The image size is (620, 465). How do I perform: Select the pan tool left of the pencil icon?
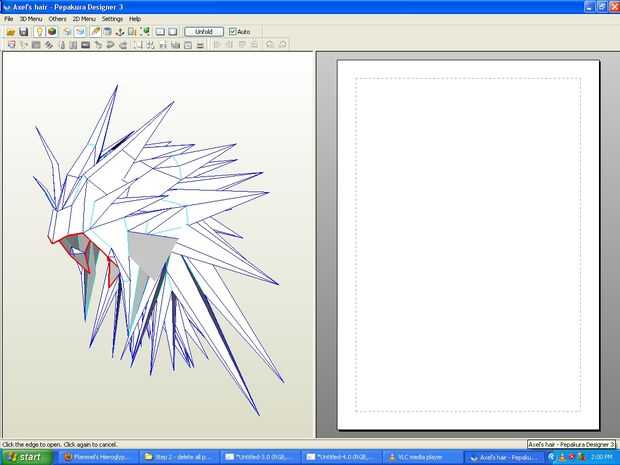click(x=80, y=32)
